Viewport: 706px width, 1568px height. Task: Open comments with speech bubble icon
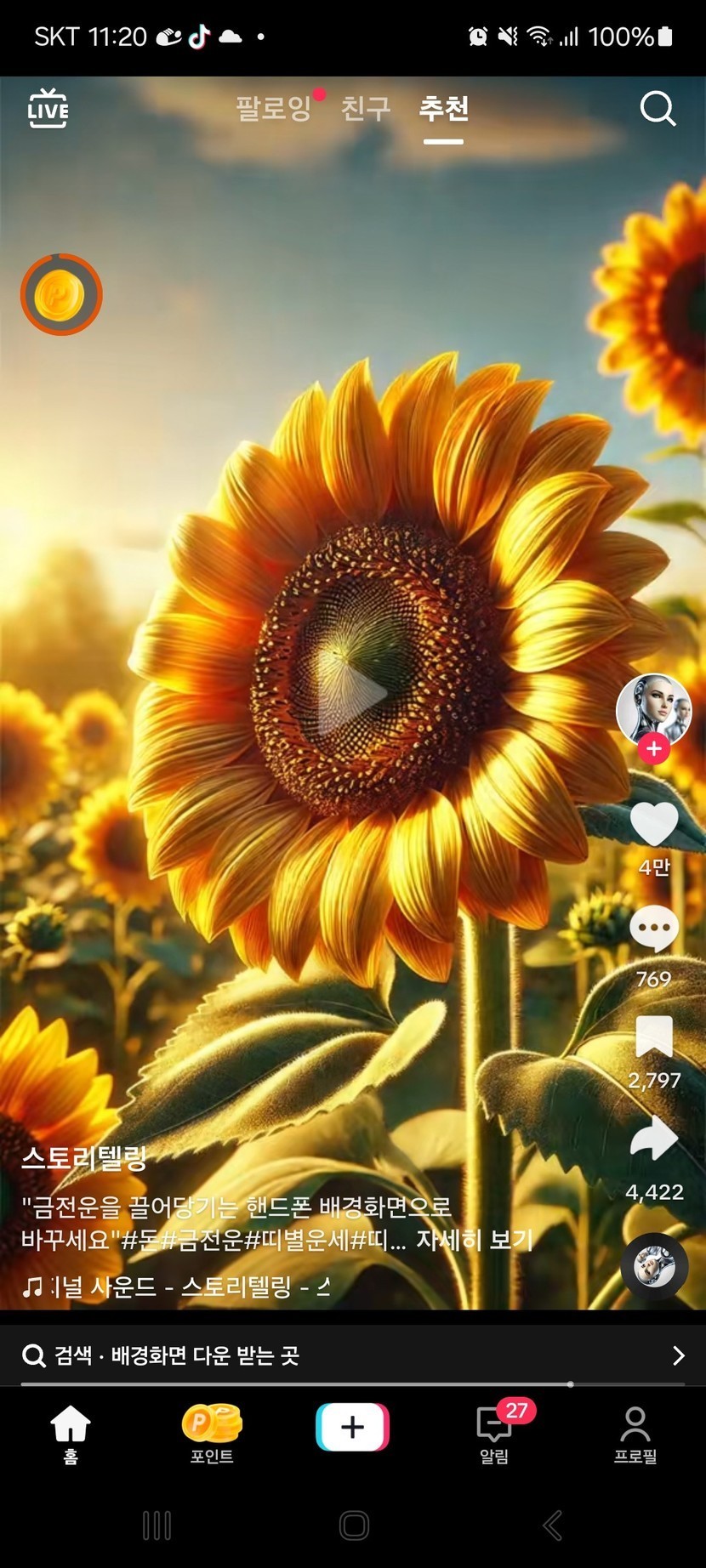[x=653, y=929]
